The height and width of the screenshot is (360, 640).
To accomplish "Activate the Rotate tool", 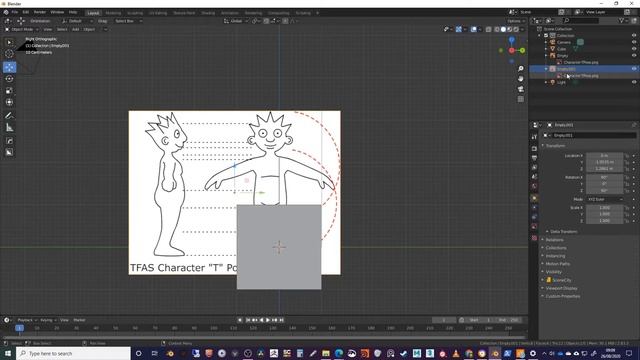I will [x=9, y=79].
